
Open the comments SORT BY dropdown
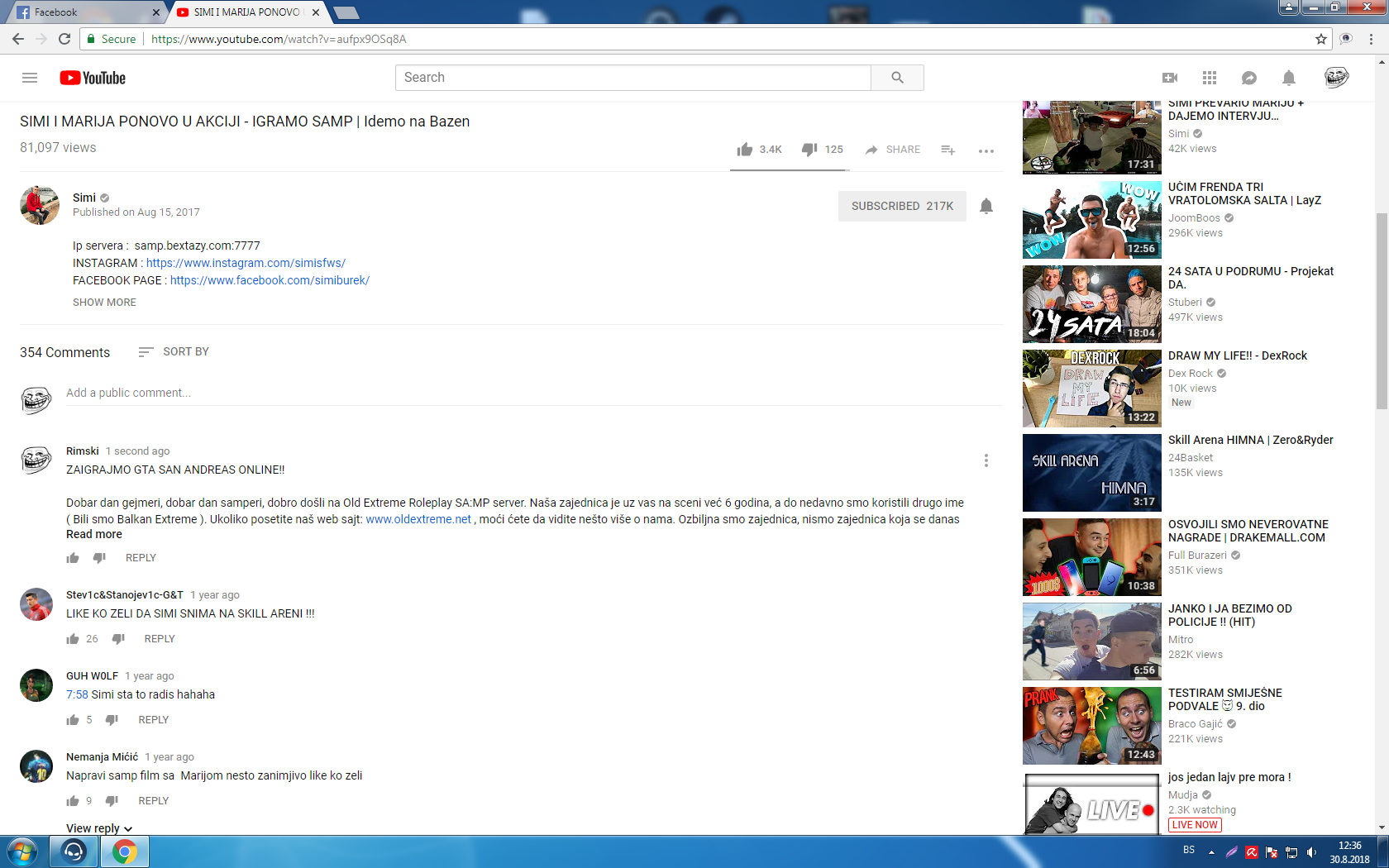[x=174, y=352]
